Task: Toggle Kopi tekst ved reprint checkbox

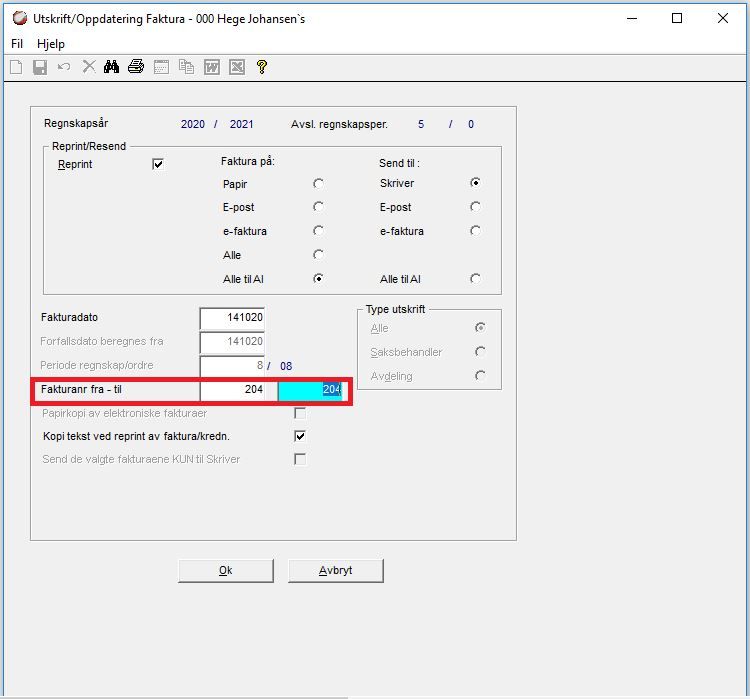Action: pos(300,436)
